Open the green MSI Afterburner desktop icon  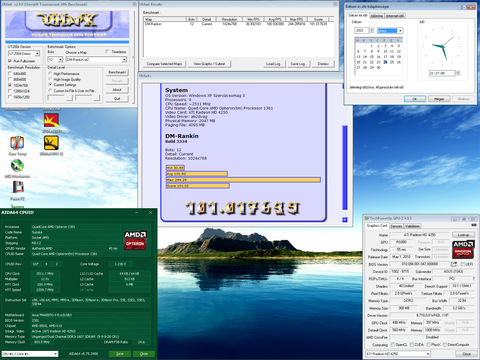(17, 166)
